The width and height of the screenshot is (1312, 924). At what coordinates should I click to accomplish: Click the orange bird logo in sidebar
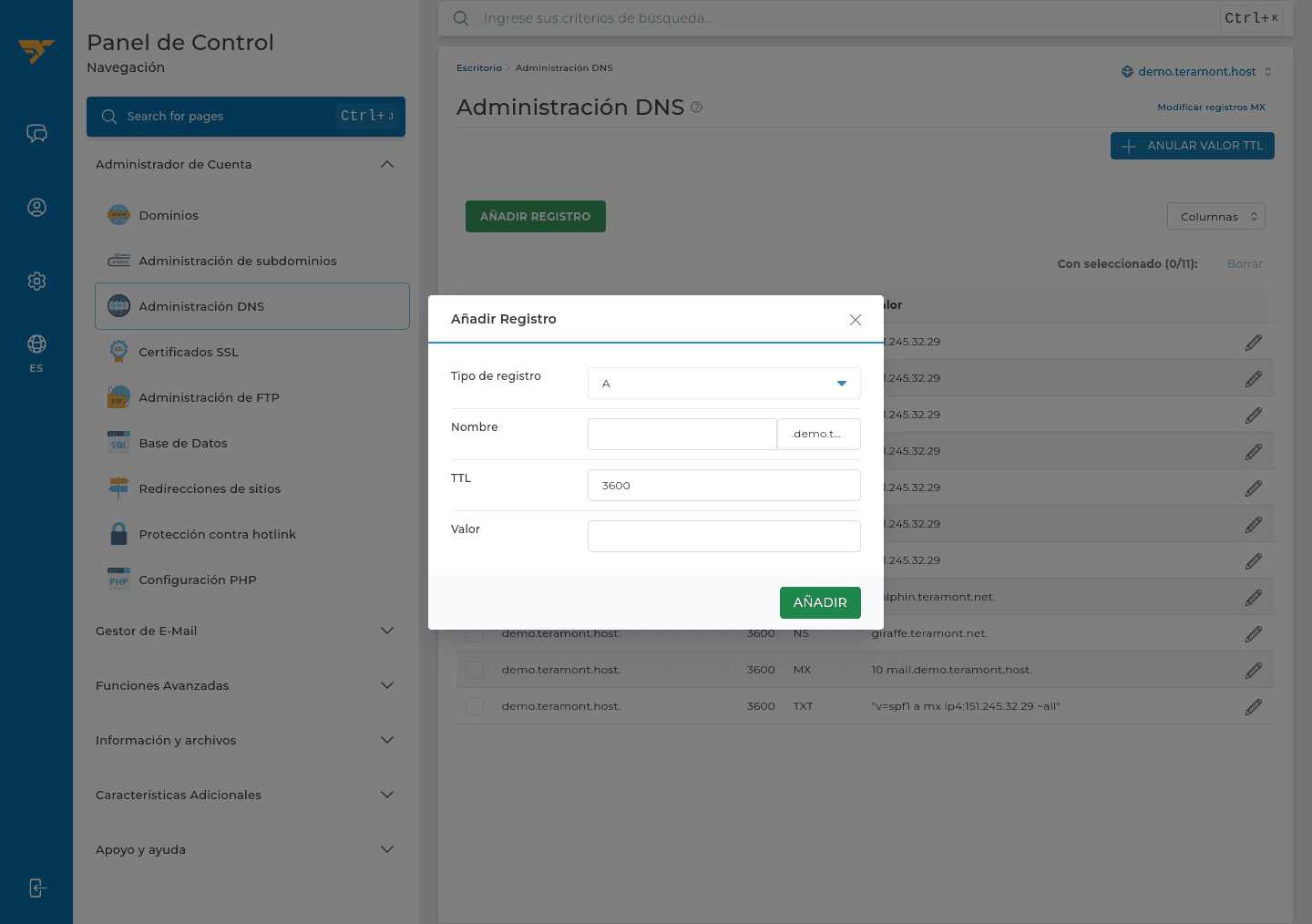[x=36, y=51]
